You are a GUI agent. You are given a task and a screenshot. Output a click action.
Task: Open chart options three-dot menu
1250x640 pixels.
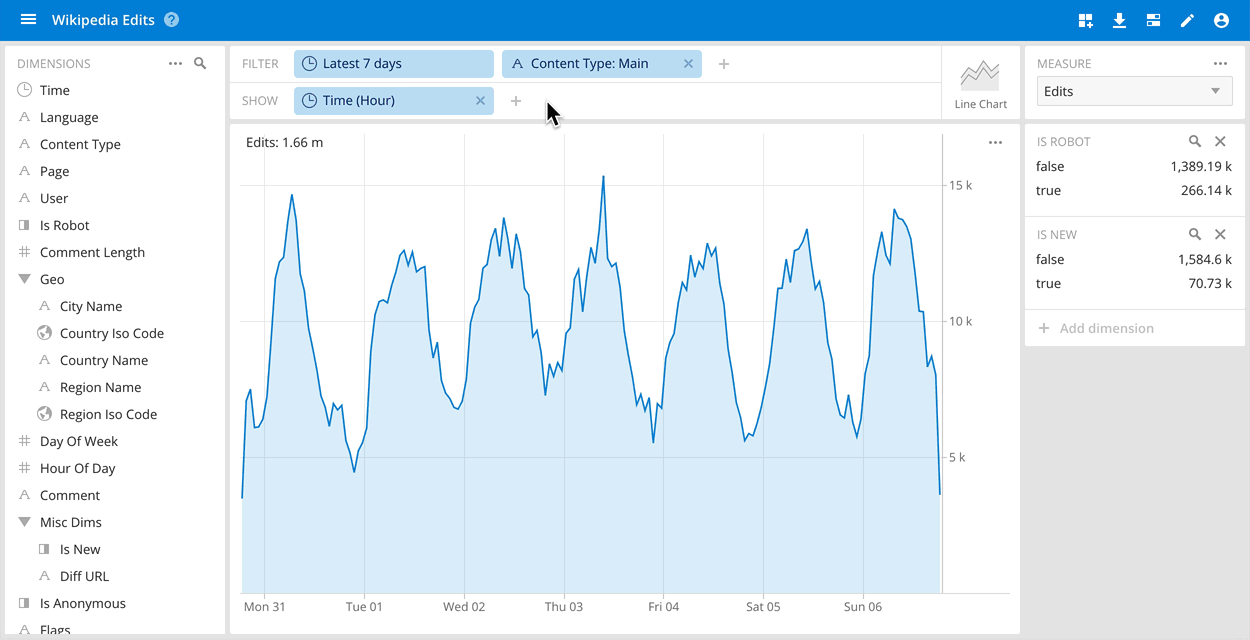(995, 143)
